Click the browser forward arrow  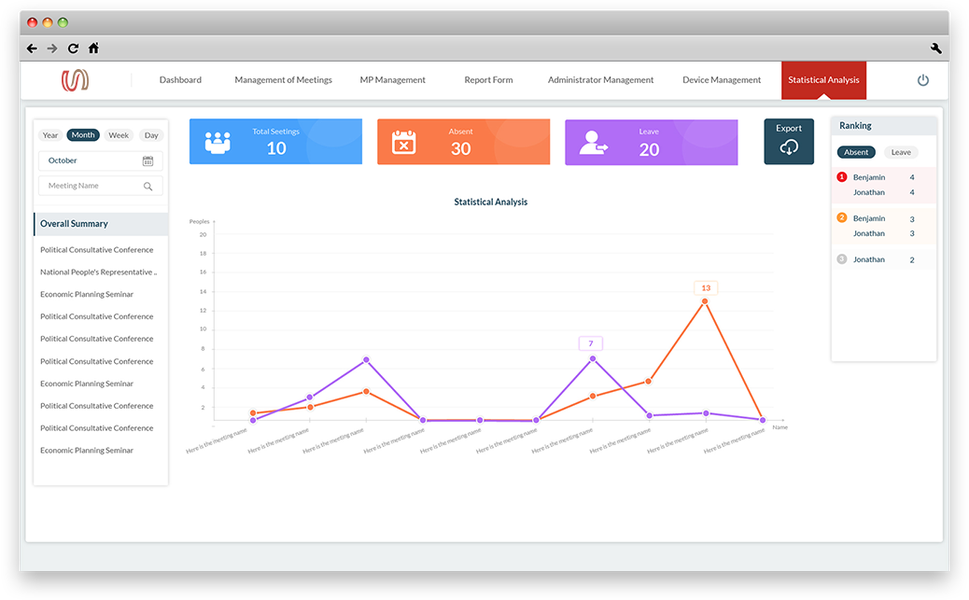(52, 48)
